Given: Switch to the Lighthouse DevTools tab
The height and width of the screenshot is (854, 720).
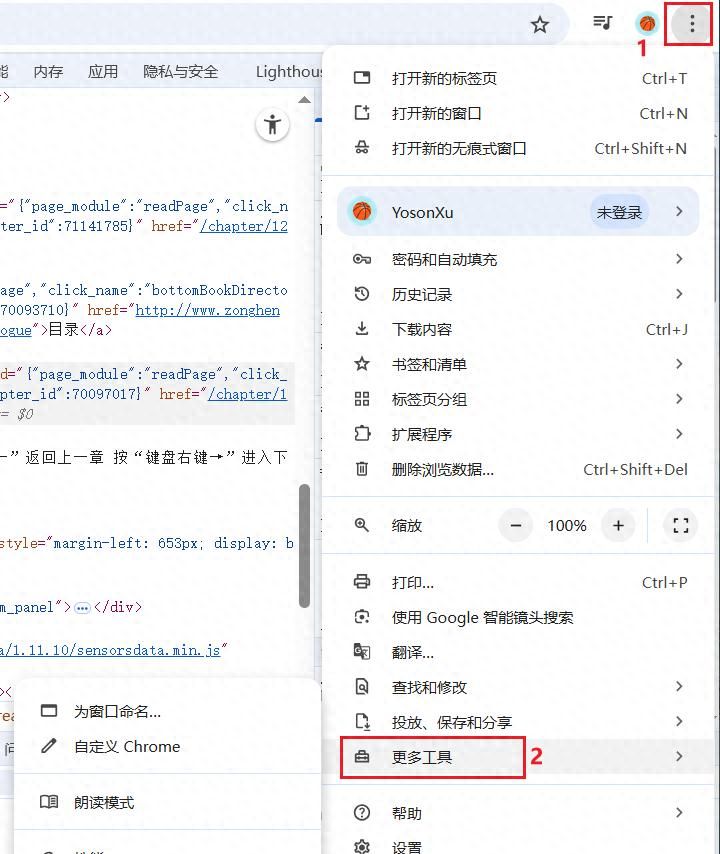Looking at the screenshot, I should [x=289, y=71].
